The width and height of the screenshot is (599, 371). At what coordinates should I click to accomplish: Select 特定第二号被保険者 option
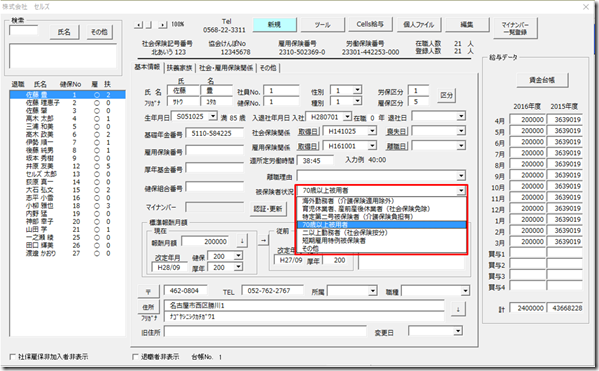381,216
